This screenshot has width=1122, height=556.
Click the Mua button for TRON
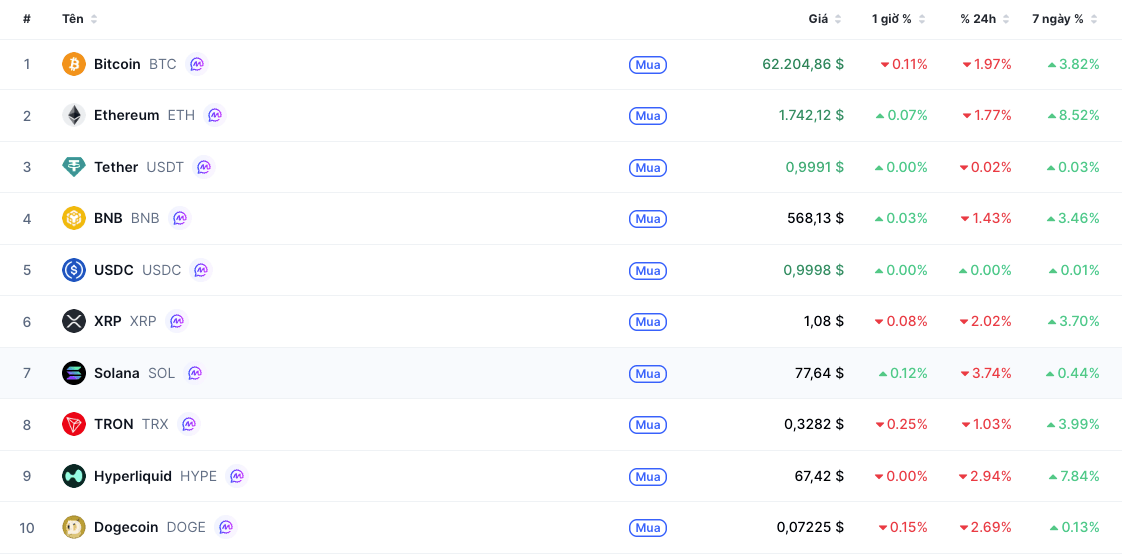pos(648,425)
